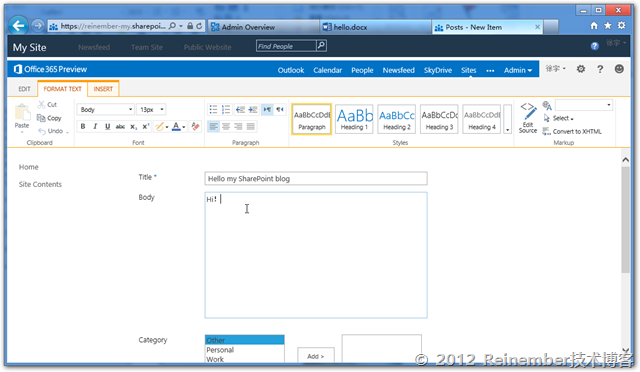Toggle strikethrough formatting
The image size is (640, 372).
(120, 127)
